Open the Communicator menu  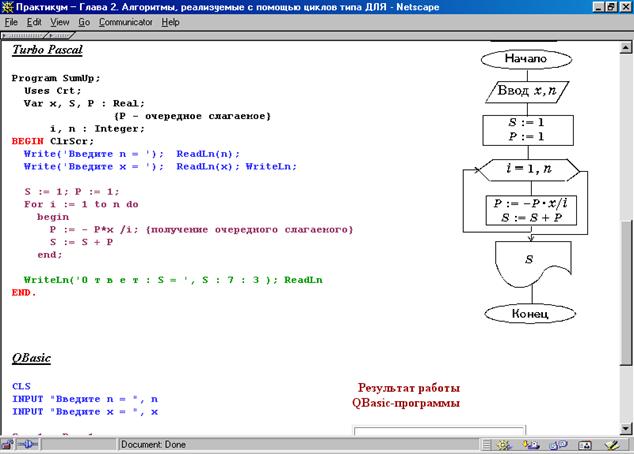click(125, 21)
